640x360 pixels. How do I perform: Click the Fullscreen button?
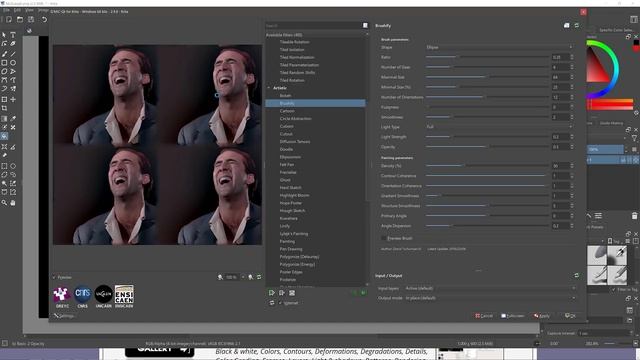click(x=513, y=316)
